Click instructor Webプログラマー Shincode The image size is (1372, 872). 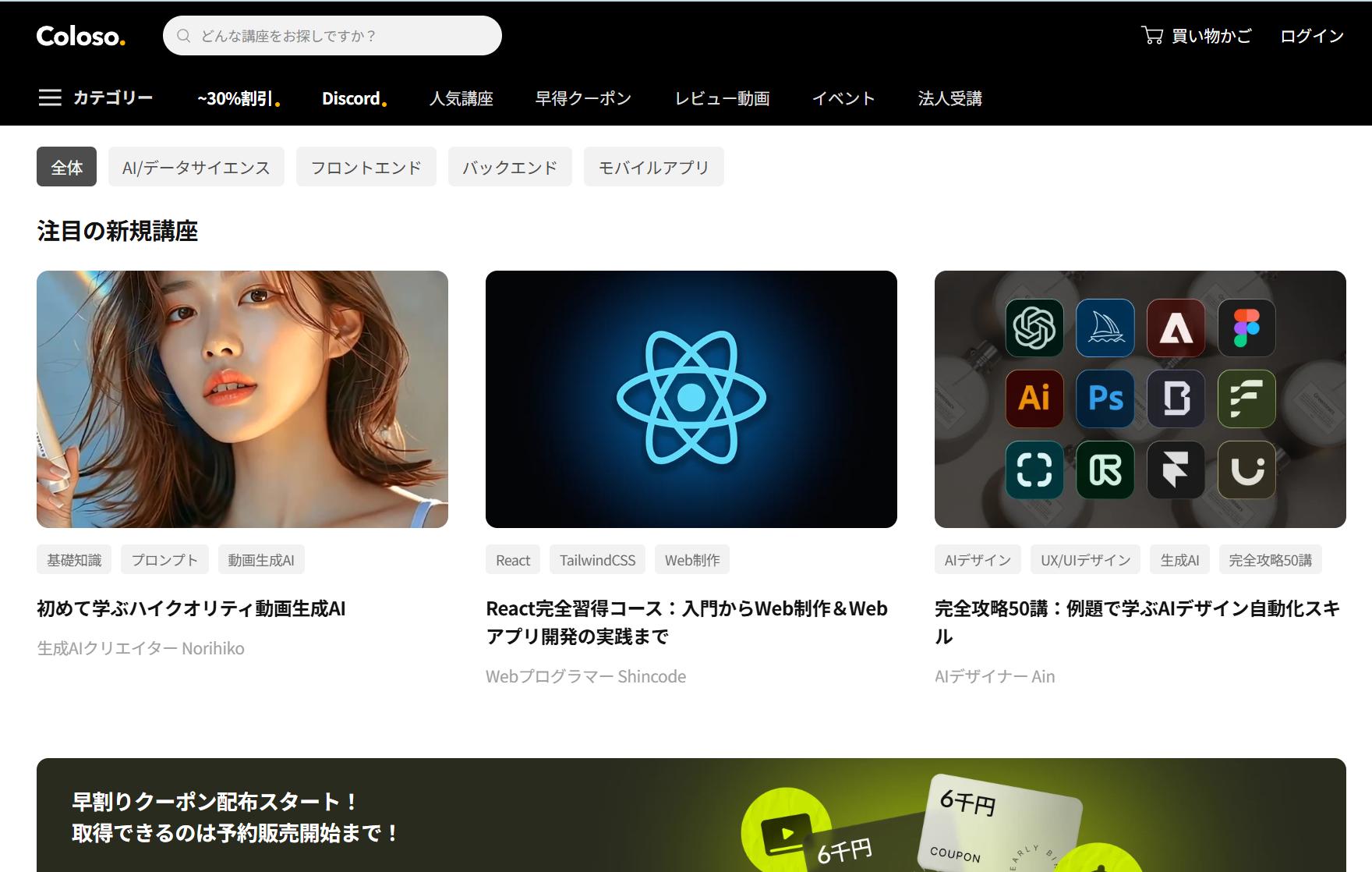(585, 676)
